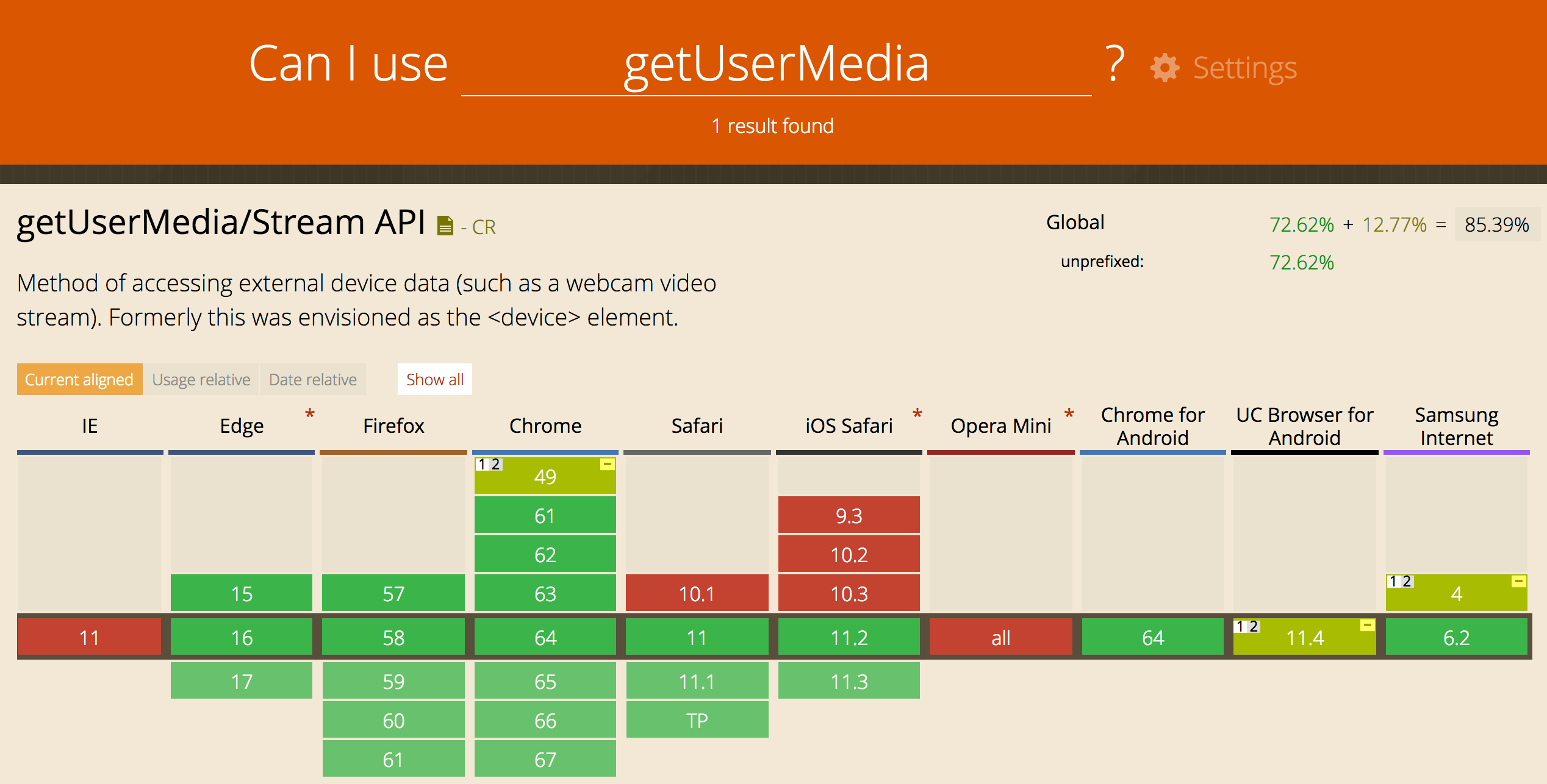Screen dimensions: 1547x784
Task: Click the note markers on Samsung Internet 4
Action: click(x=1399, y=582)
